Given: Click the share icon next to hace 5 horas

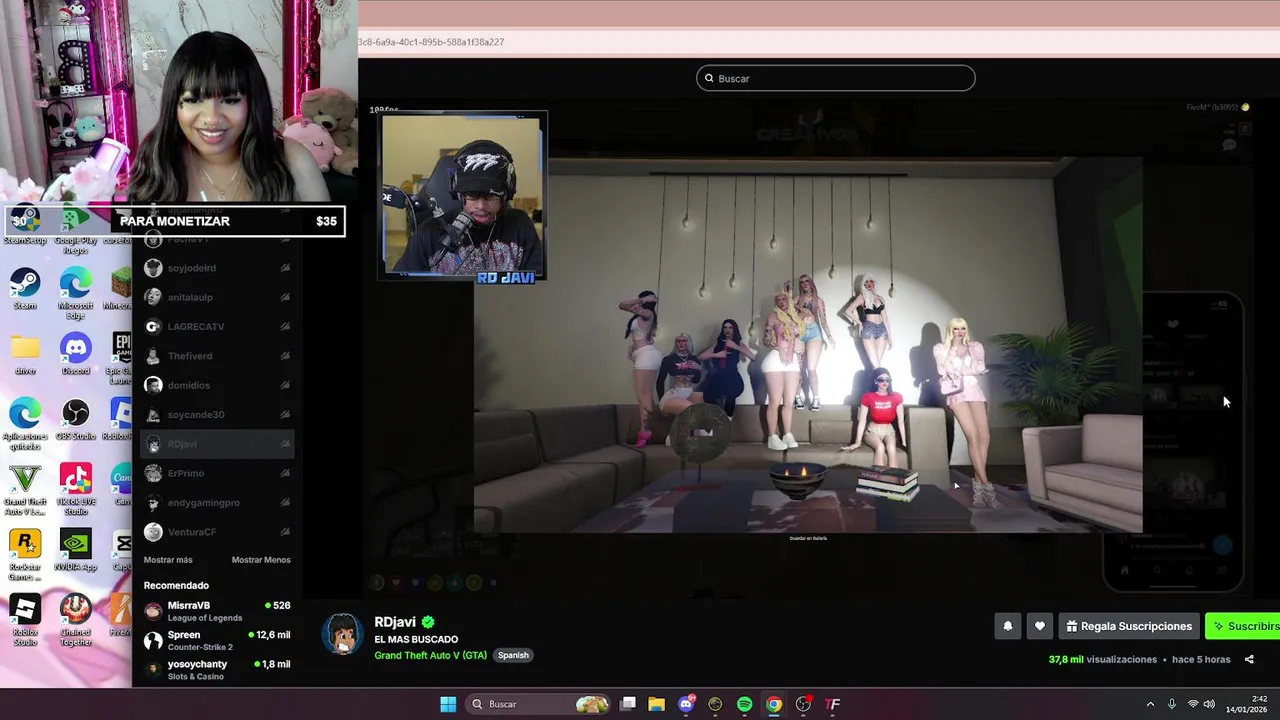Looking at the screenshot, I should (1249, 659).
